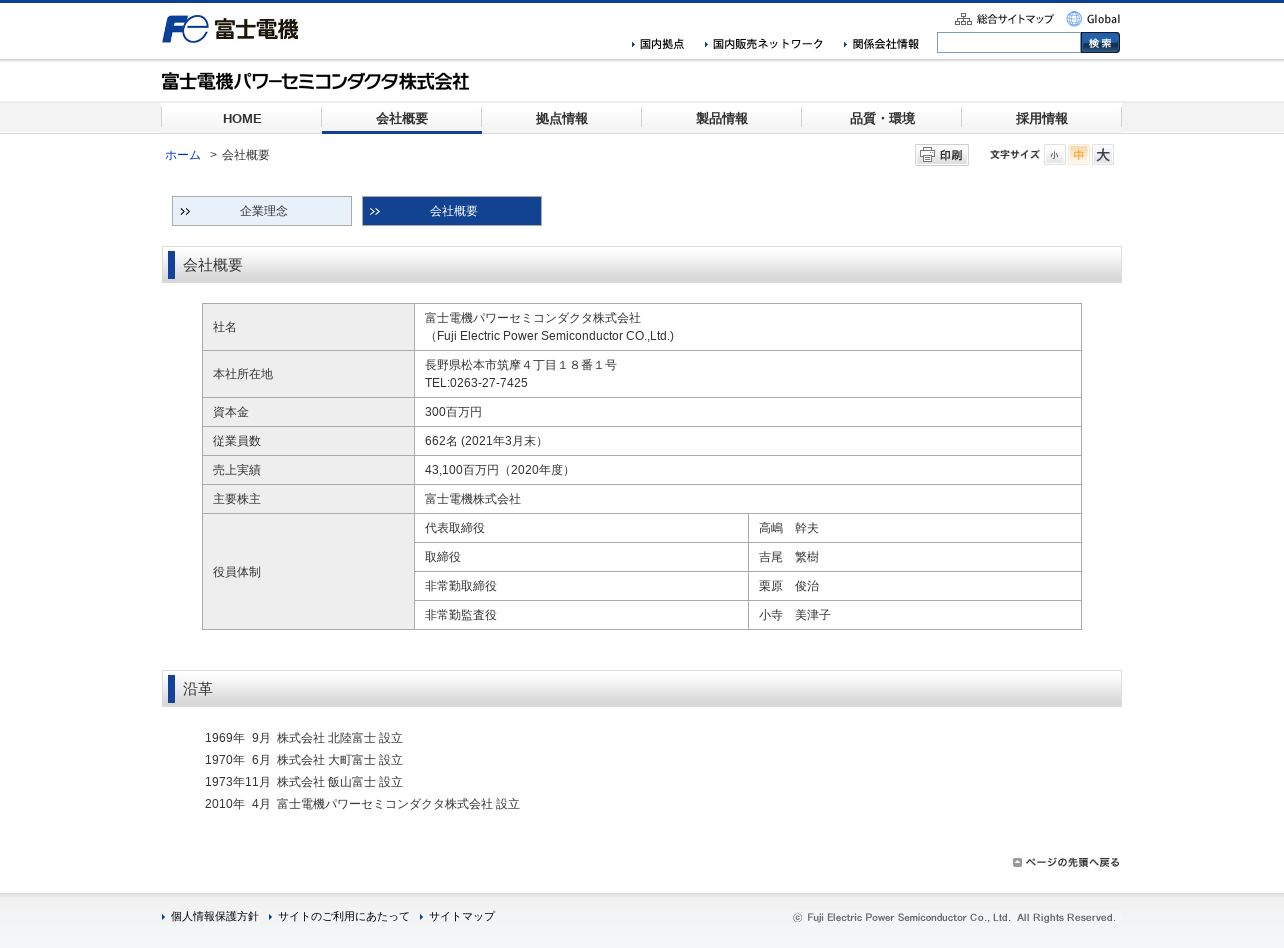Click the ホーム breadcrumb link
1284x948 pixels.
[183, 155]
